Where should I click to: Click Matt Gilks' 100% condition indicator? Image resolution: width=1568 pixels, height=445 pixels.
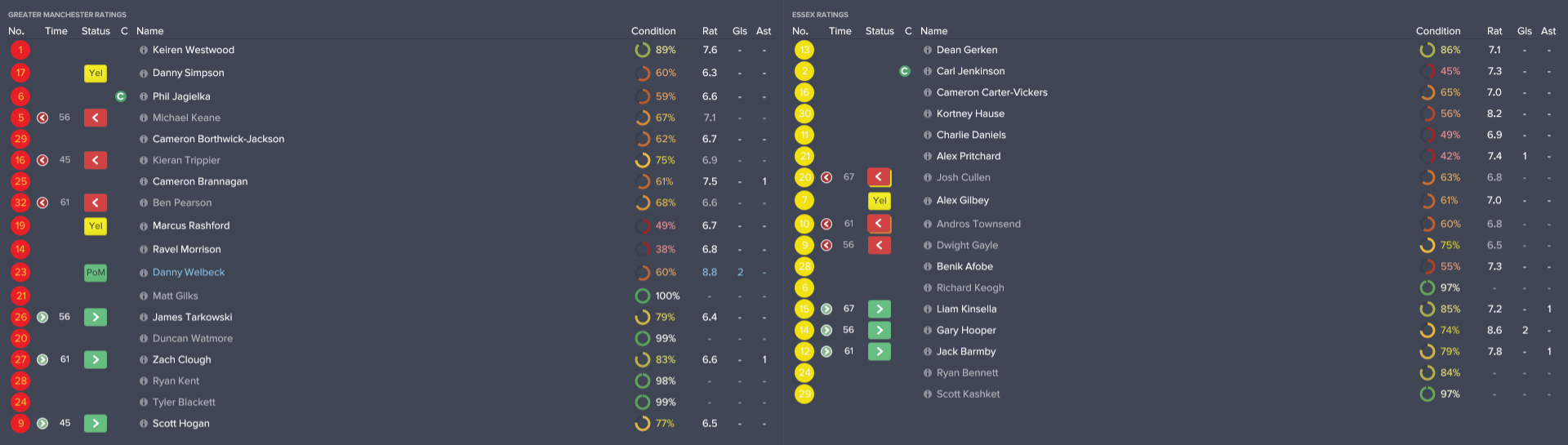point(643,296)
